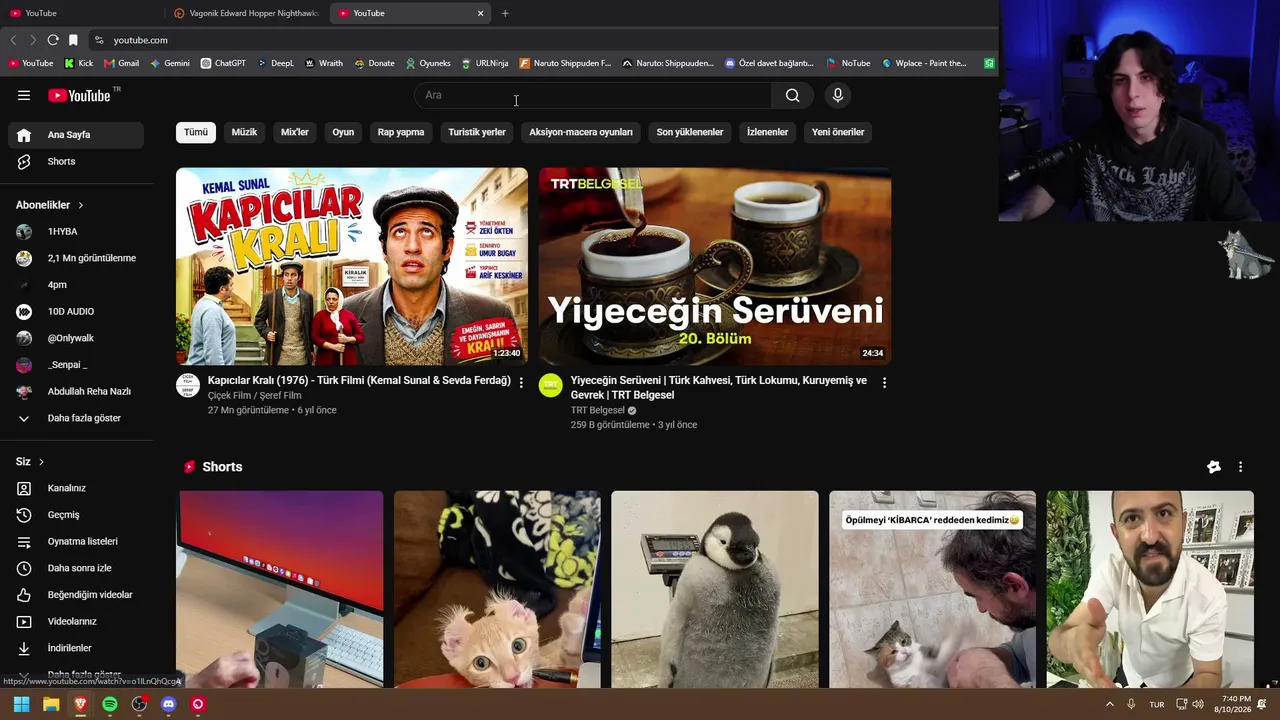Open Spotify from the taskbar

[x=110, y=704]
